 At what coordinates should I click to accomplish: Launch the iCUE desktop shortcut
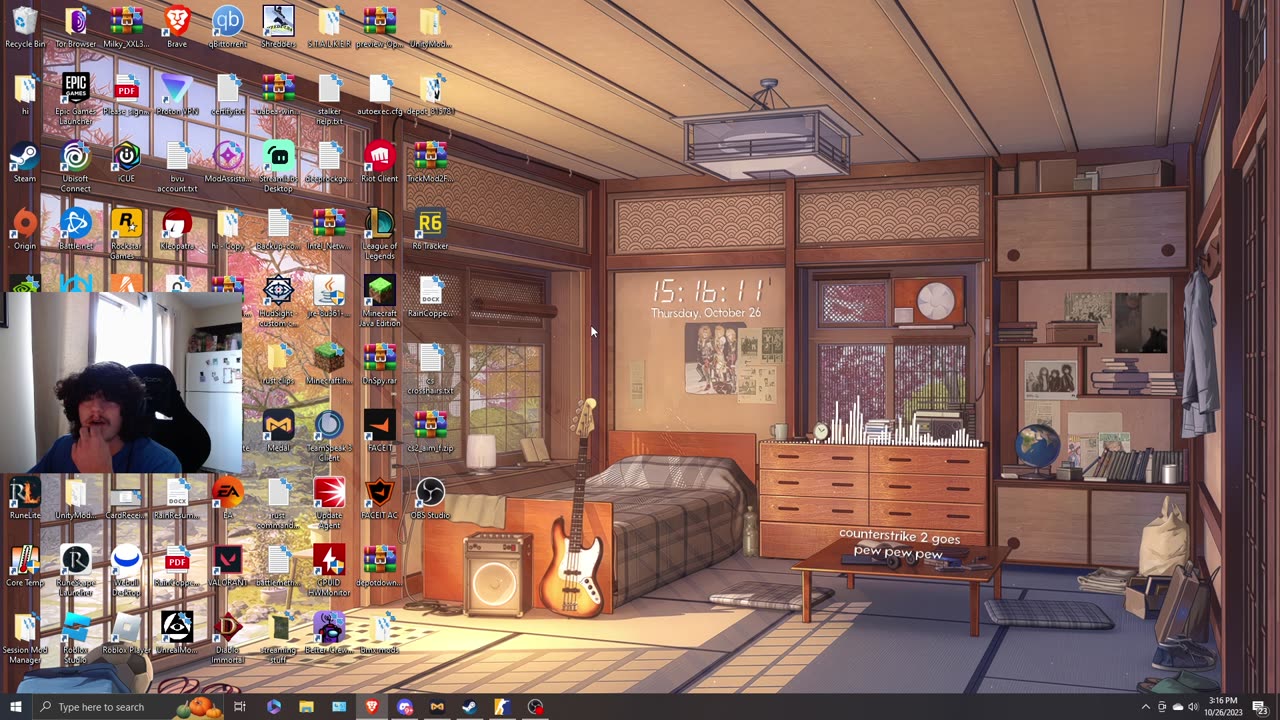click(126, 162)
